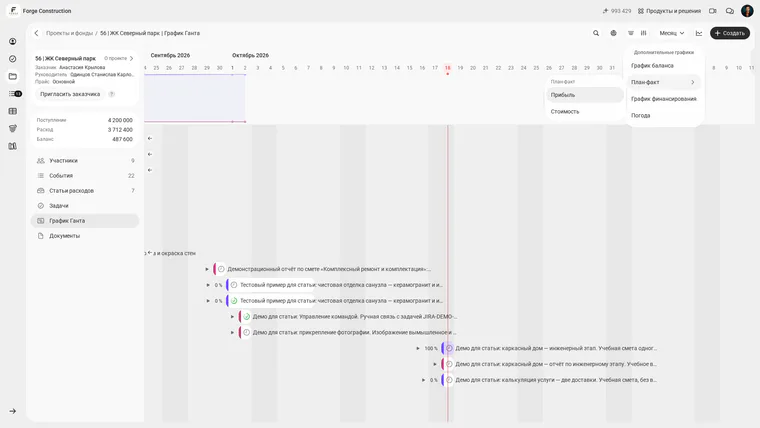The height and width of the screenshot is (428, 760).
Task: Open the «План-факт» submenu item
Action: click(x=664, y=82)
